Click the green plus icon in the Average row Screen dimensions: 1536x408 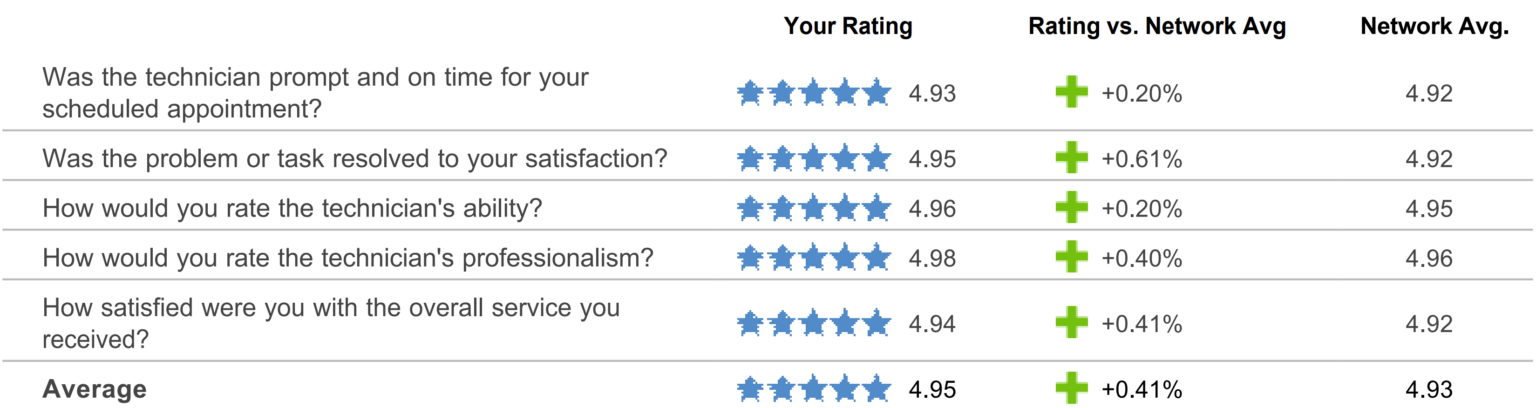point(1072,389)
